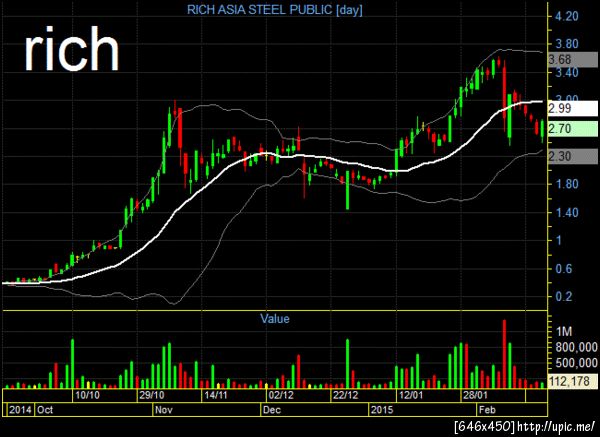Click the 28/01 date marker
The image size is (600, 437).
click(x=475, y=395)
